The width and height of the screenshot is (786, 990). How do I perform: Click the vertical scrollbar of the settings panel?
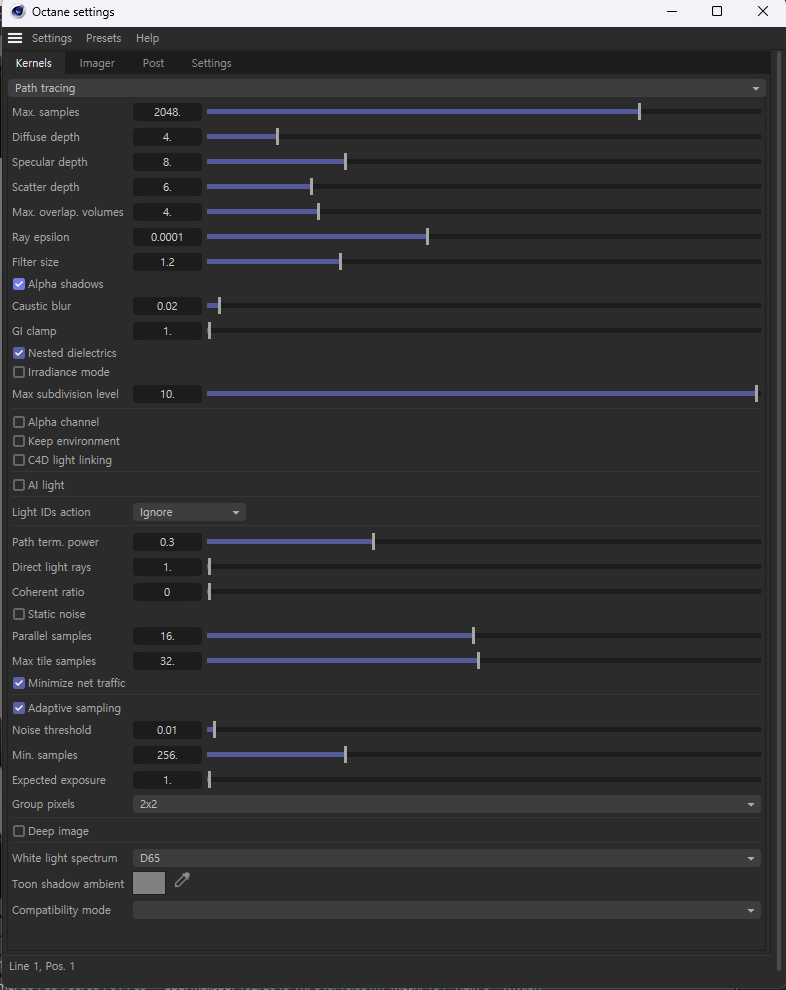click(778, 511)
